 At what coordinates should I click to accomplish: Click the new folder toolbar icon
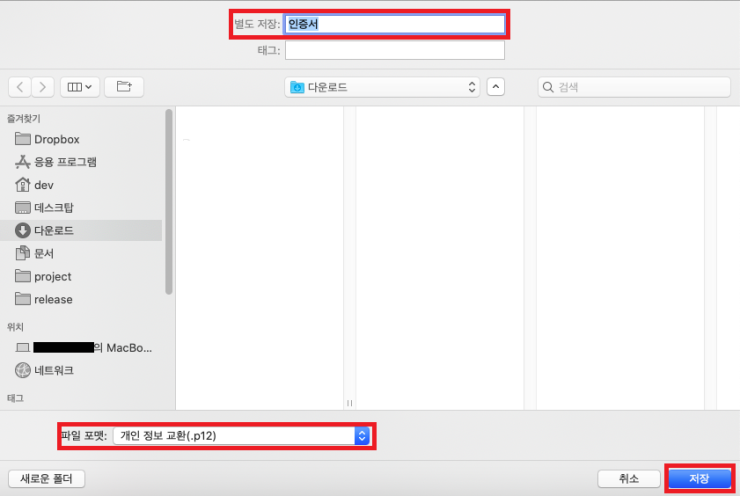click(x=124, y=87)
